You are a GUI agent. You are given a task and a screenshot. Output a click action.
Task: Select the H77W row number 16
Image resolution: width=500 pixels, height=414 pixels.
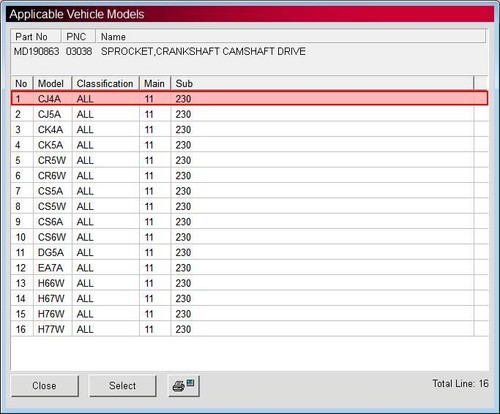pyautogui.click(x=249, y=329)
